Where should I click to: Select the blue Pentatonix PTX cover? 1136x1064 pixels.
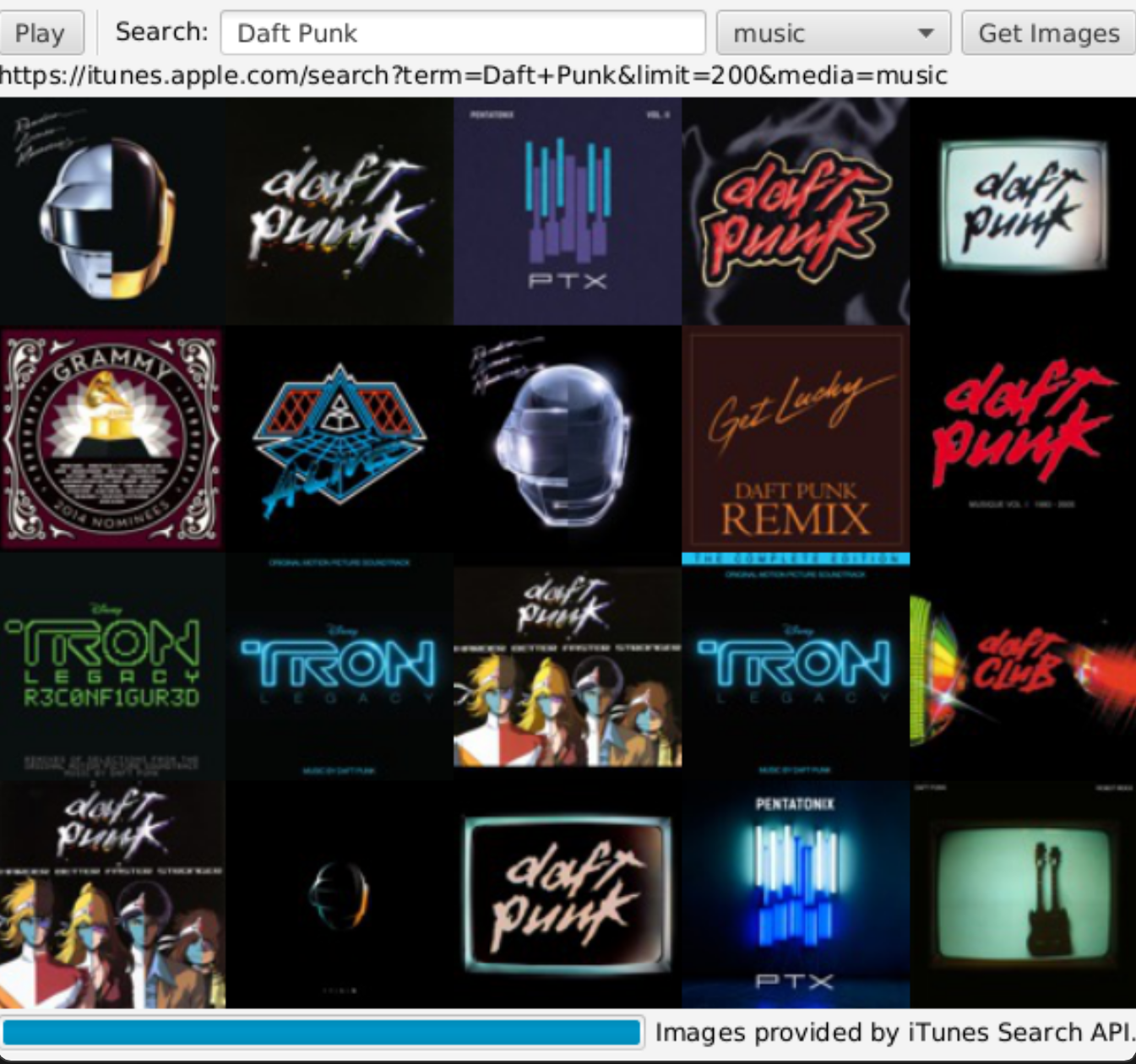tap(795, 895)
